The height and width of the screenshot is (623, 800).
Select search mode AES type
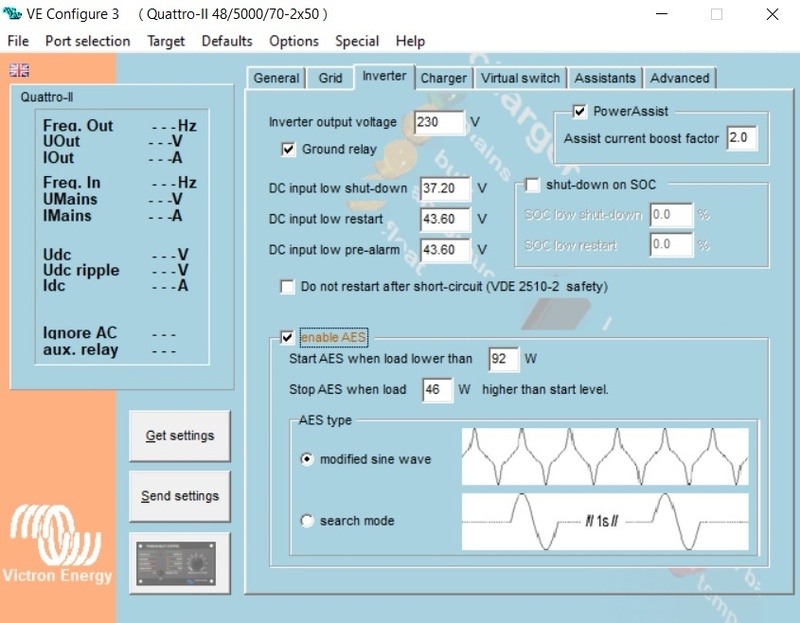[x=307, y=521]
